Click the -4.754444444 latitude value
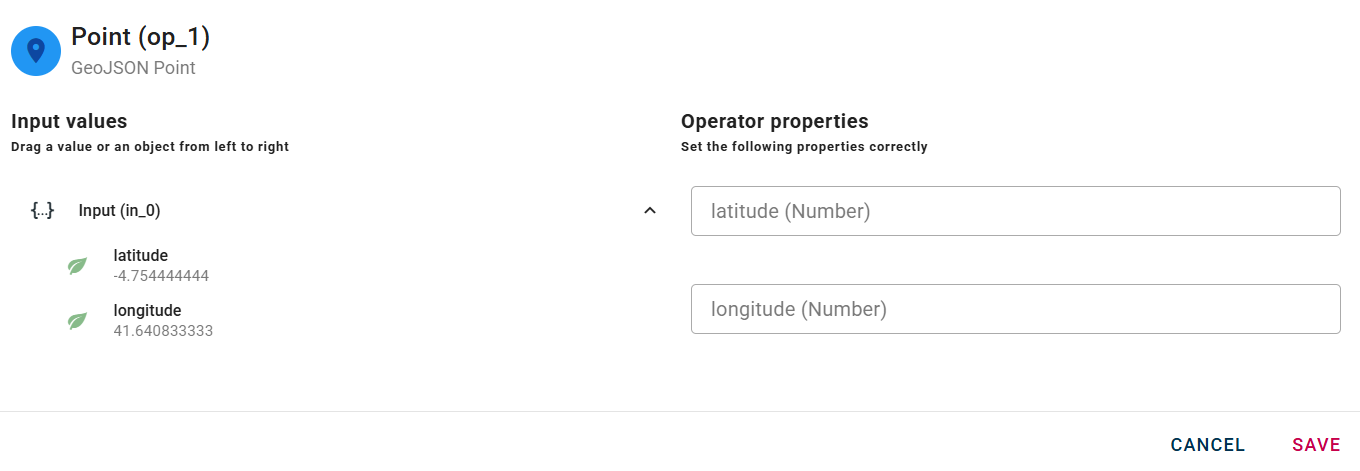This screenshot has height=471, width=1360. pos(161,276)
